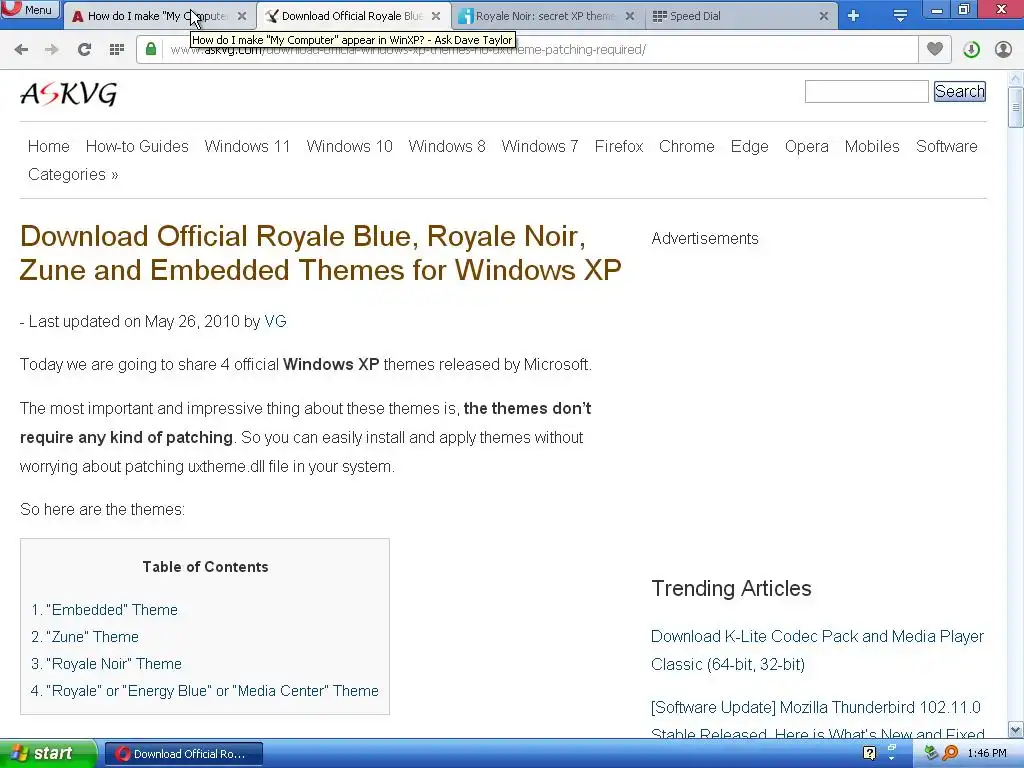Screen dimensions: 1024x768
Task: Open Windows 7 navigation link
Action: pyautogui.click(x=539, y=146)
